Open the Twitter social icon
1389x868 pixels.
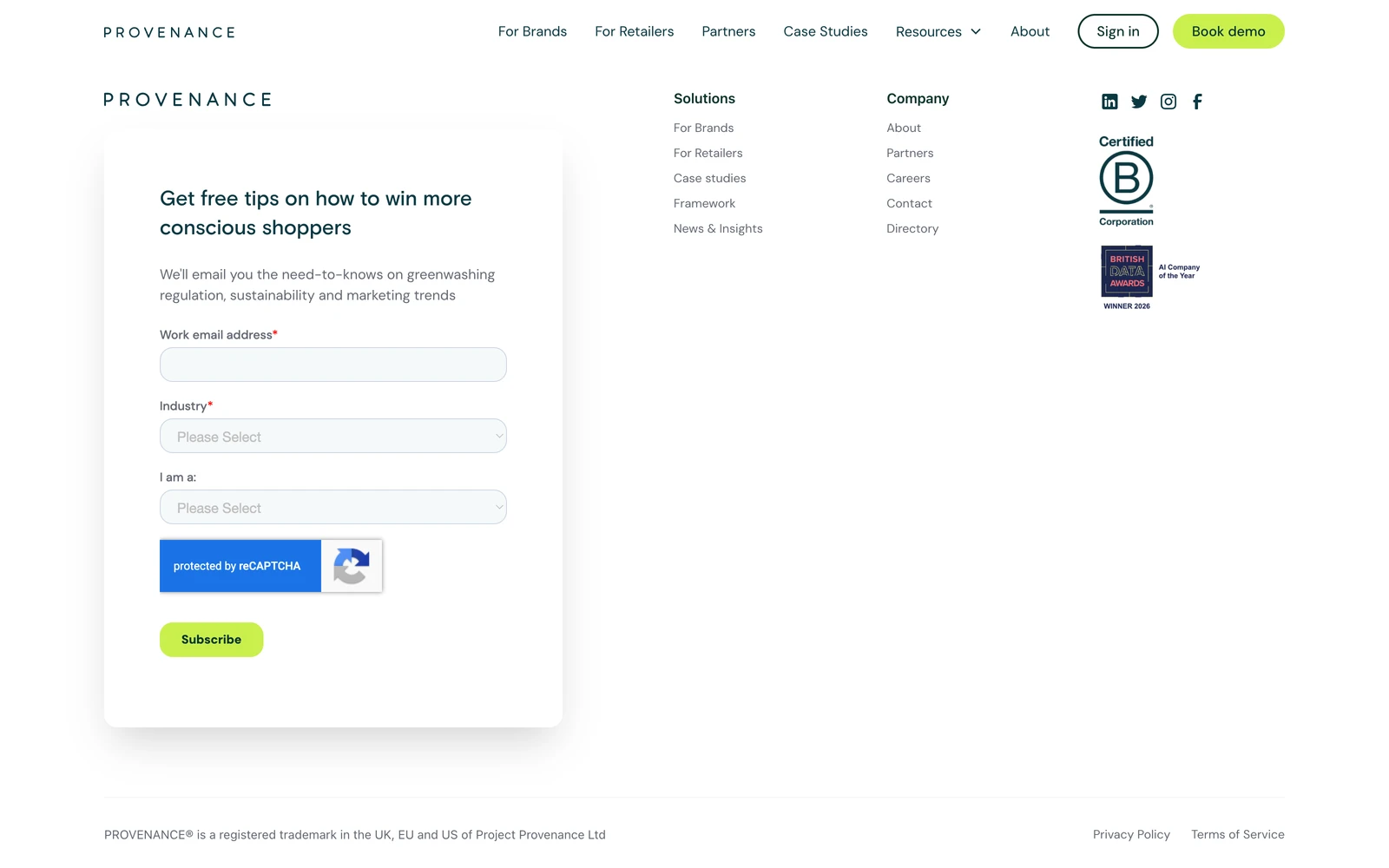point(1139,102)
